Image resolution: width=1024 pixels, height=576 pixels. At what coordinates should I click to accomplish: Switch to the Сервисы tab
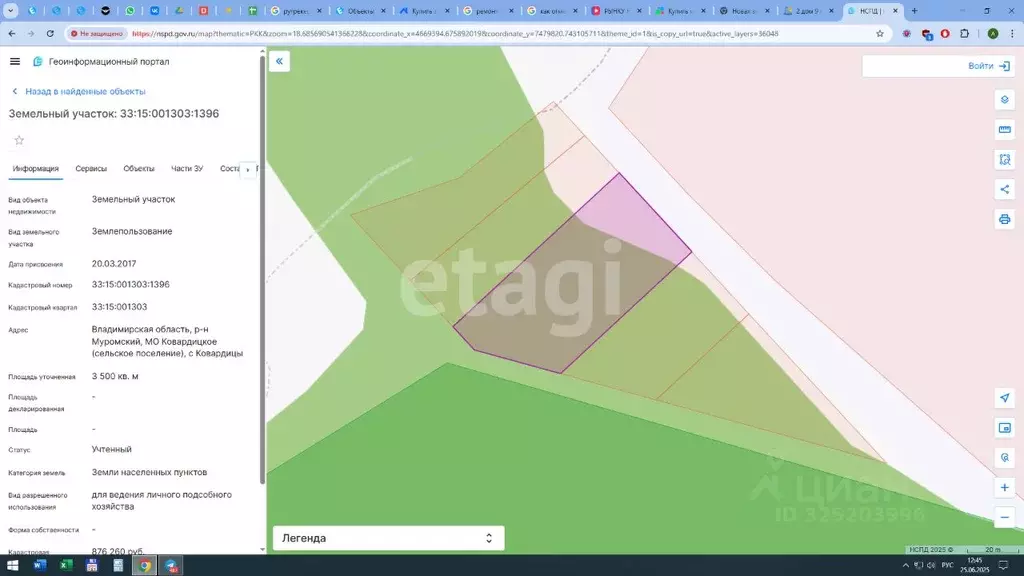coord(91,168)
